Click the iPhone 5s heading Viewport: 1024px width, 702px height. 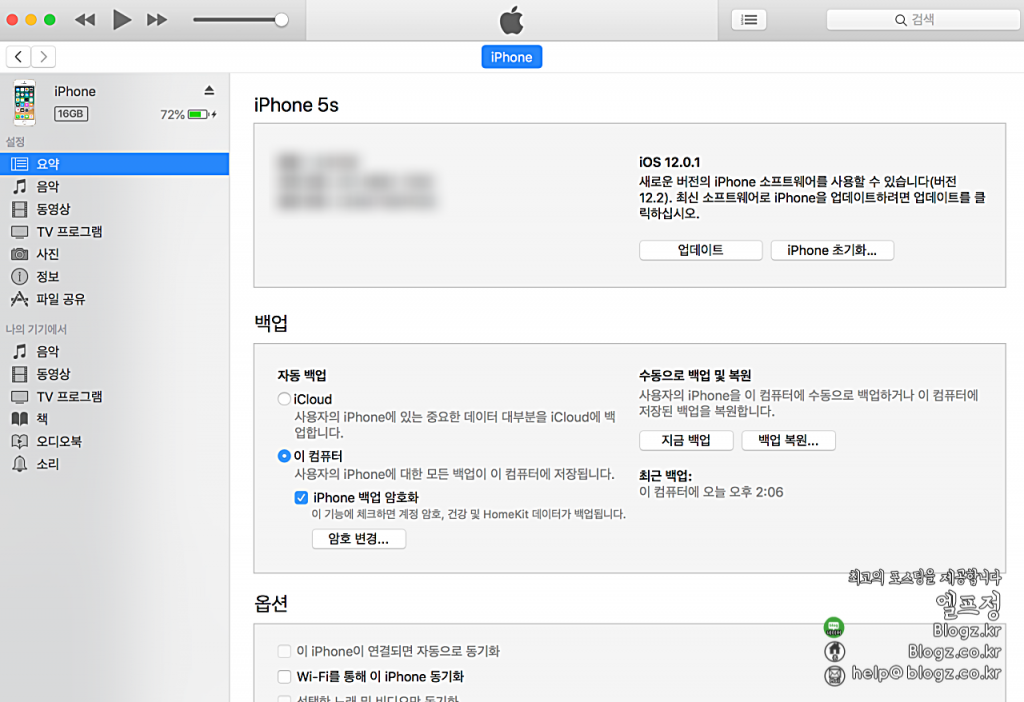coord(296,105)
